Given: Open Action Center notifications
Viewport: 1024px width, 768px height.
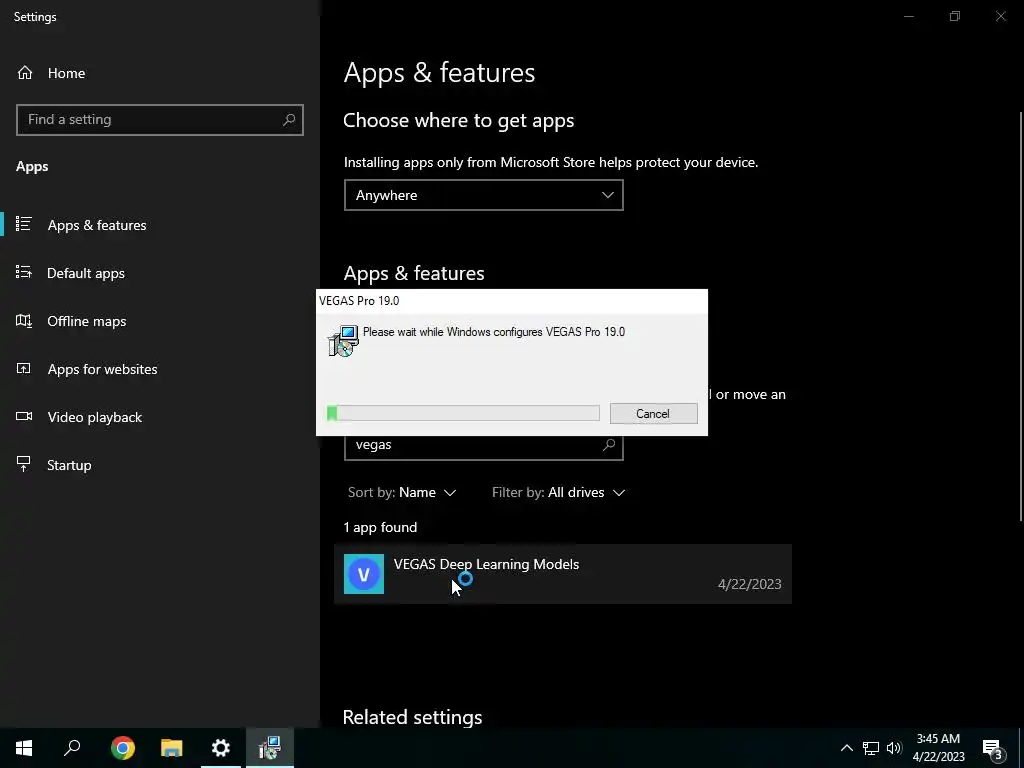Looking at the screenshot, I should (993, 748).
